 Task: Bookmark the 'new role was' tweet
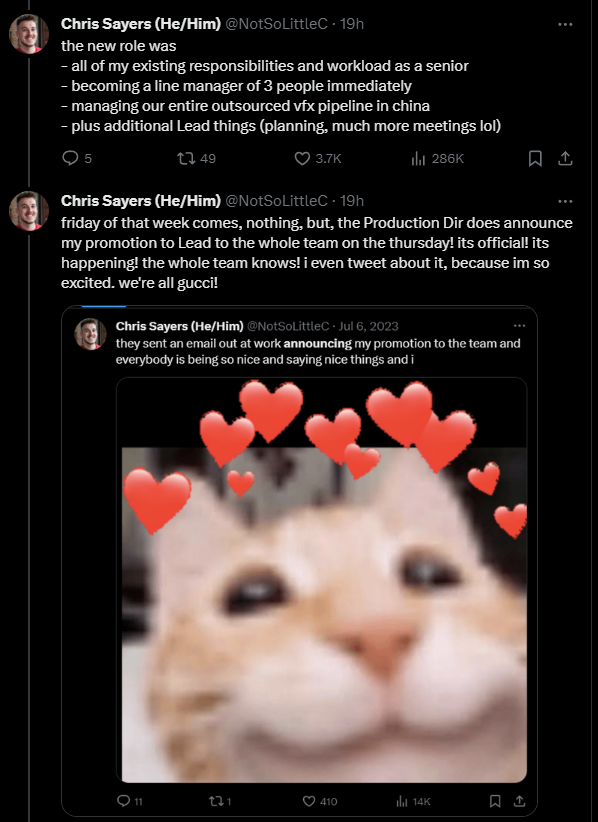click(x=535, y=158)
